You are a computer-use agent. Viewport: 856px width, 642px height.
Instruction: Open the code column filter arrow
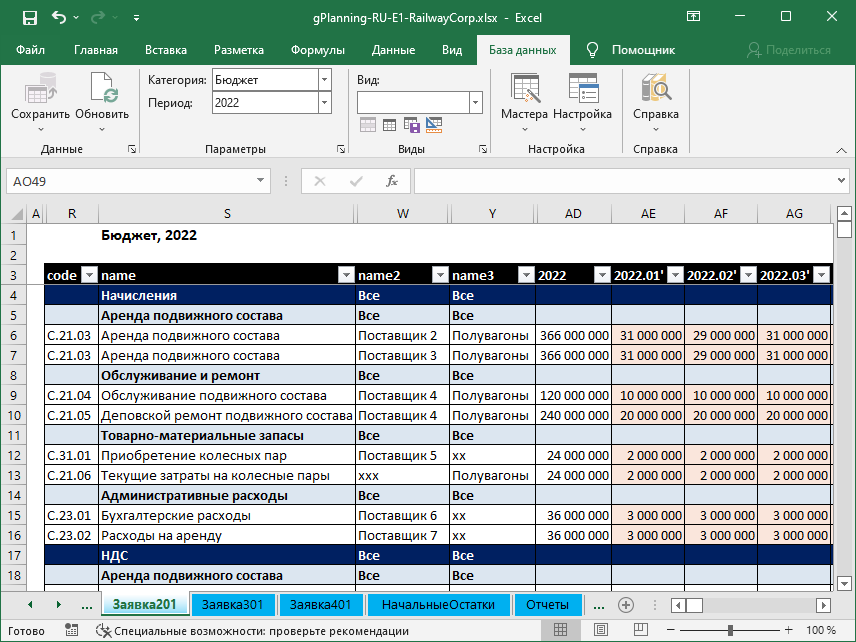[89, 275]
